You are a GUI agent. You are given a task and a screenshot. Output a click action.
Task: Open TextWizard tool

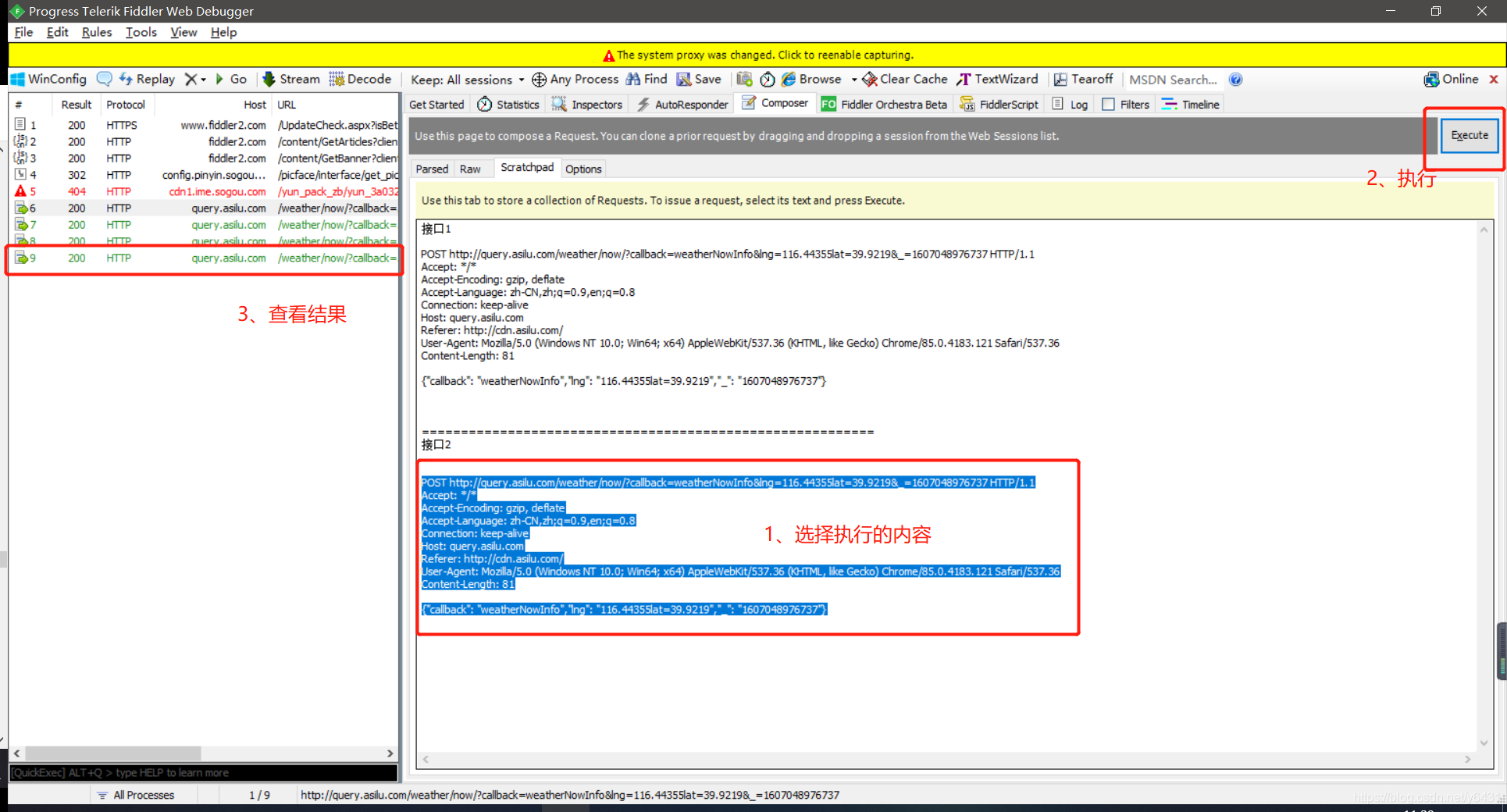[x=998, y=79]
